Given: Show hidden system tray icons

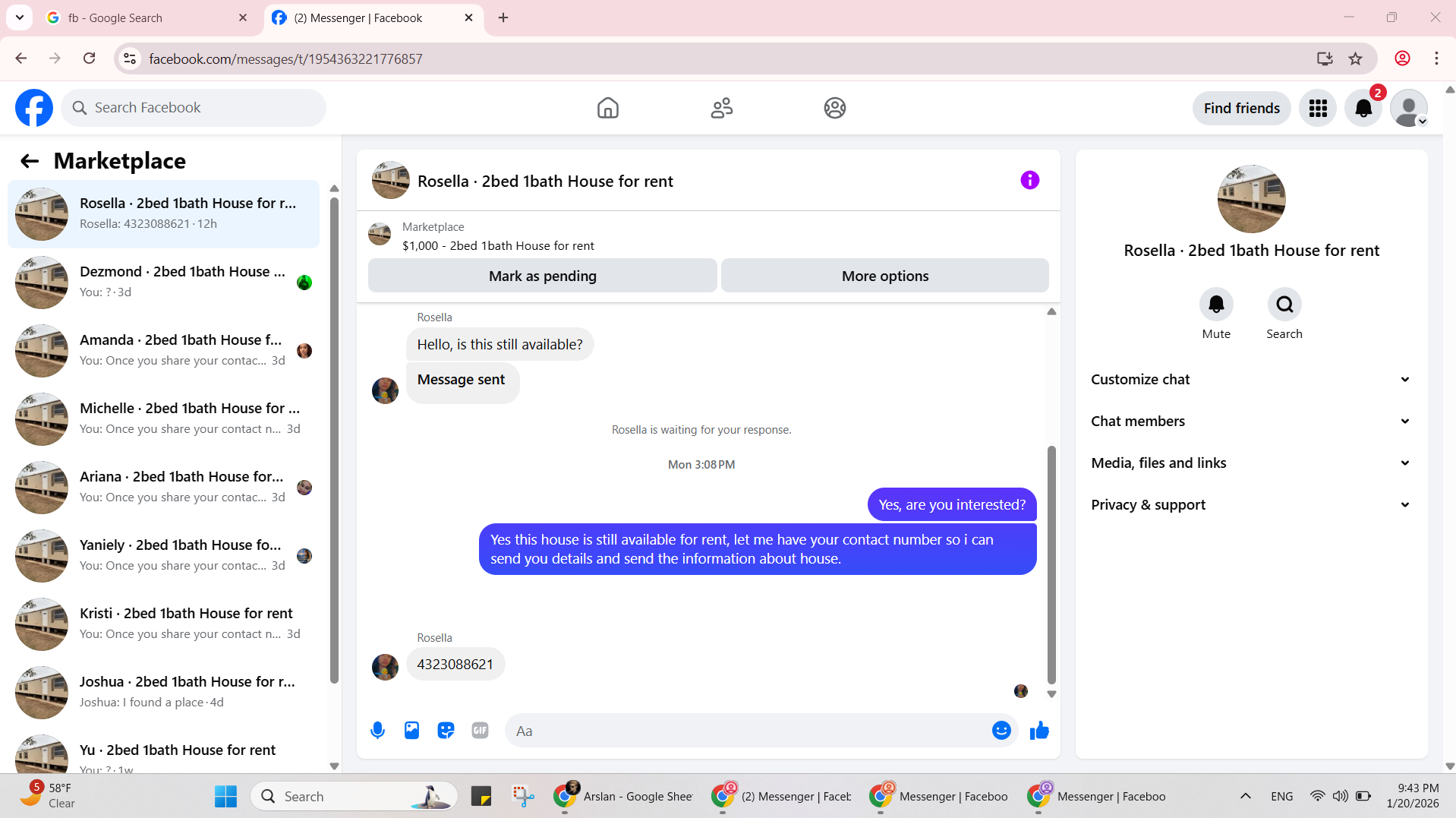Looking at the screenshot, I should coord(1245,796).
